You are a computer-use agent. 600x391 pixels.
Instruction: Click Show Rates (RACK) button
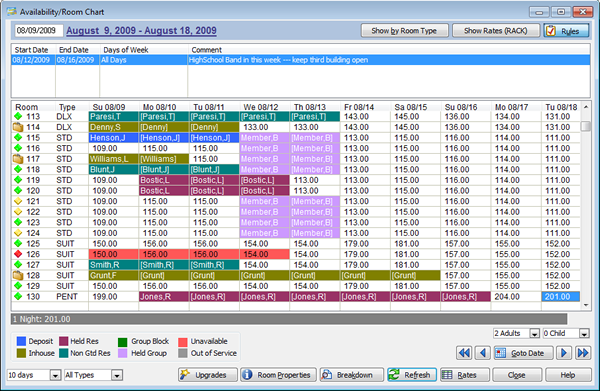[x=496, y=31]
